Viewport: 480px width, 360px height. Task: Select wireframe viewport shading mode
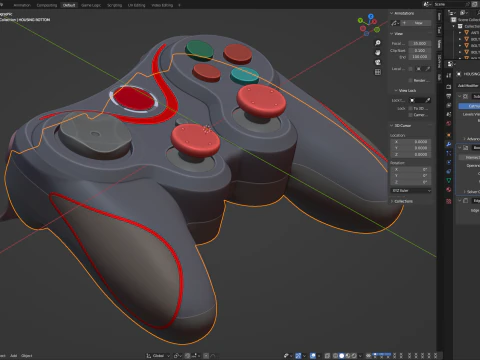coord(335,356)
